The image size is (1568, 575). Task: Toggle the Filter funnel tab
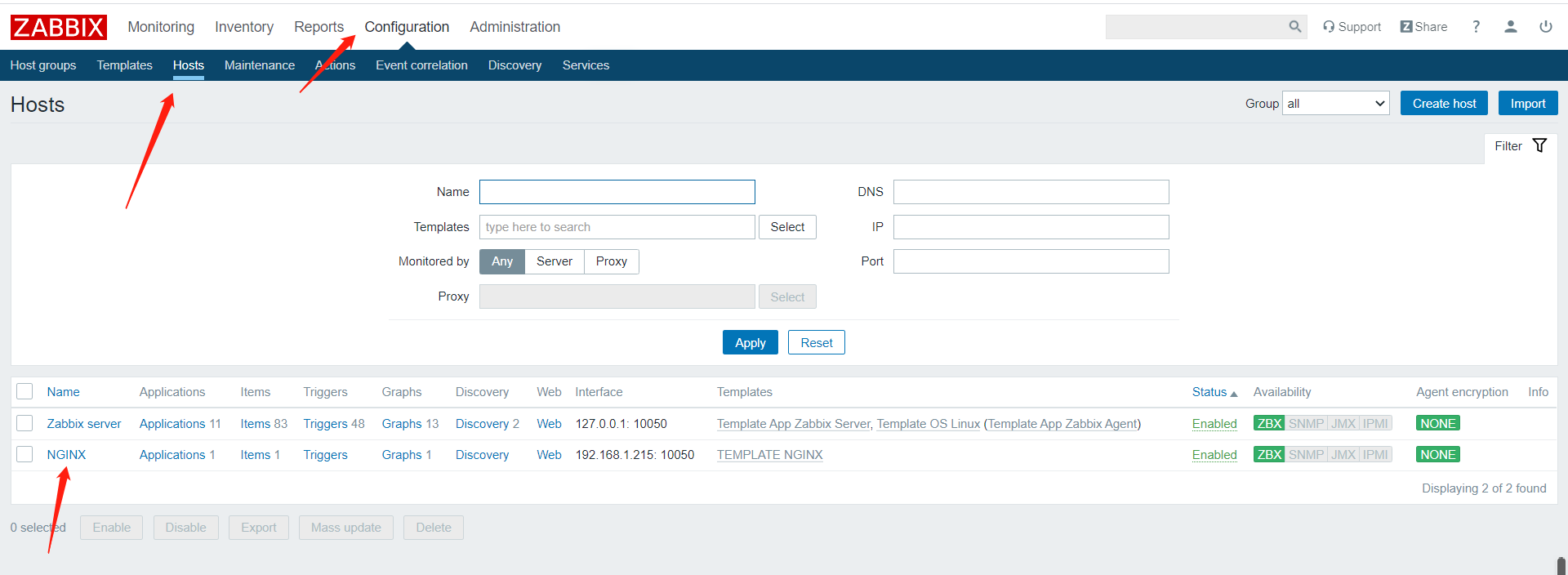tap(1521, 146)
